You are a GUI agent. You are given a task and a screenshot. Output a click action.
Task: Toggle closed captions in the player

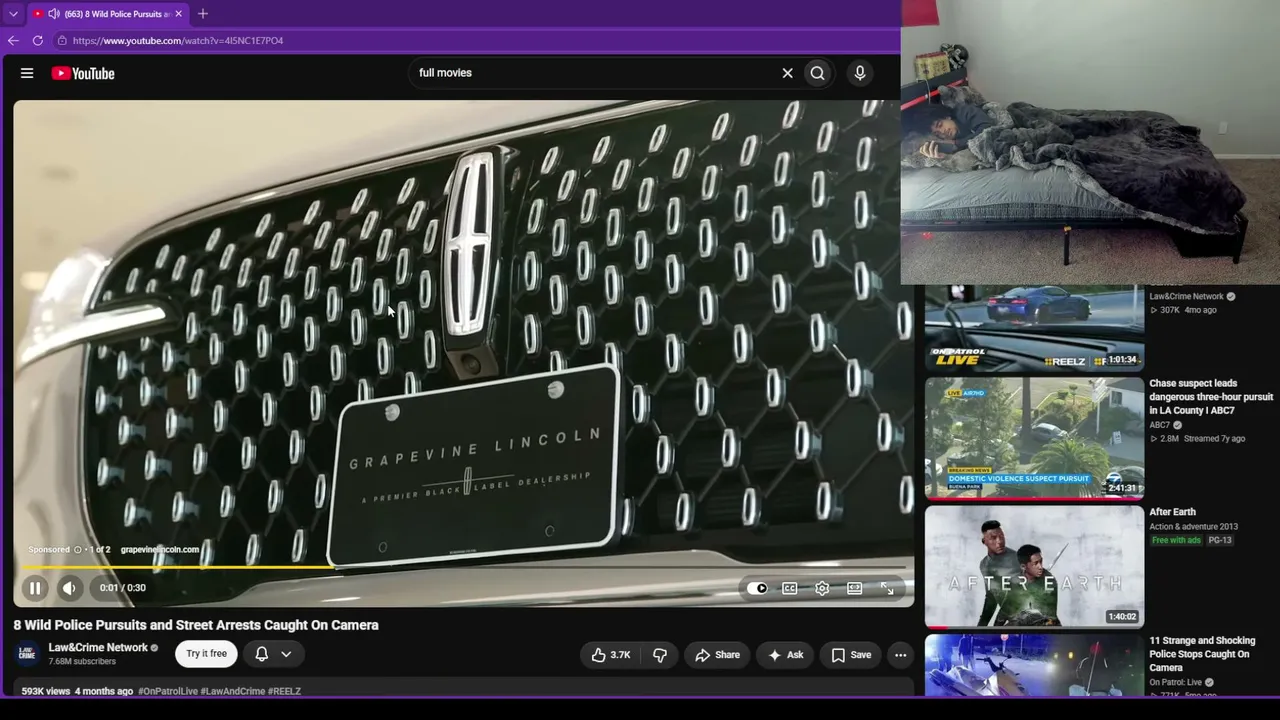pos(790,588)
